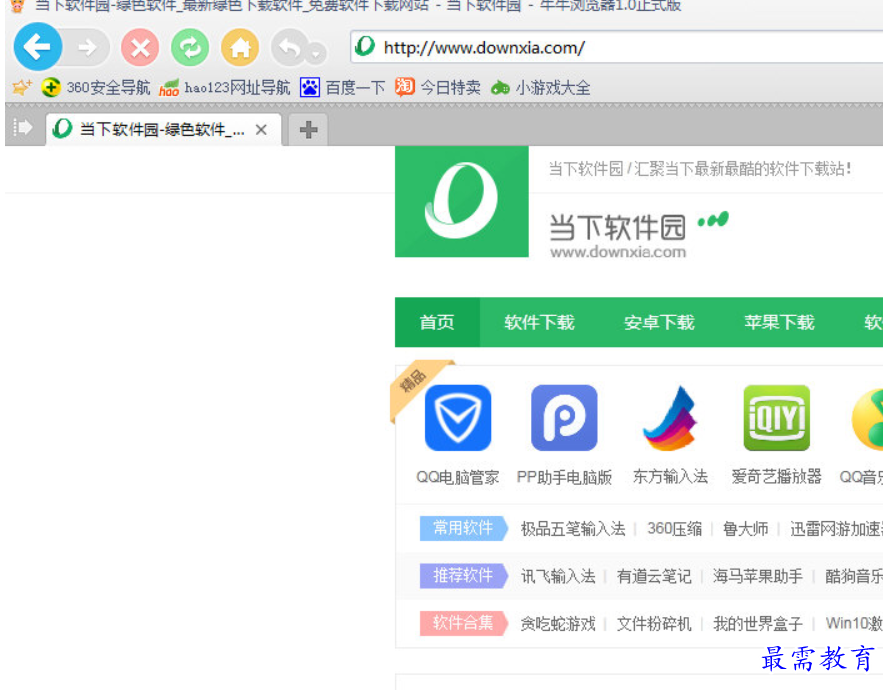Image resolution: width=883 pixels, height=690 pixels.
Task: Open the 360压缩 link
Action: [675, 529]
